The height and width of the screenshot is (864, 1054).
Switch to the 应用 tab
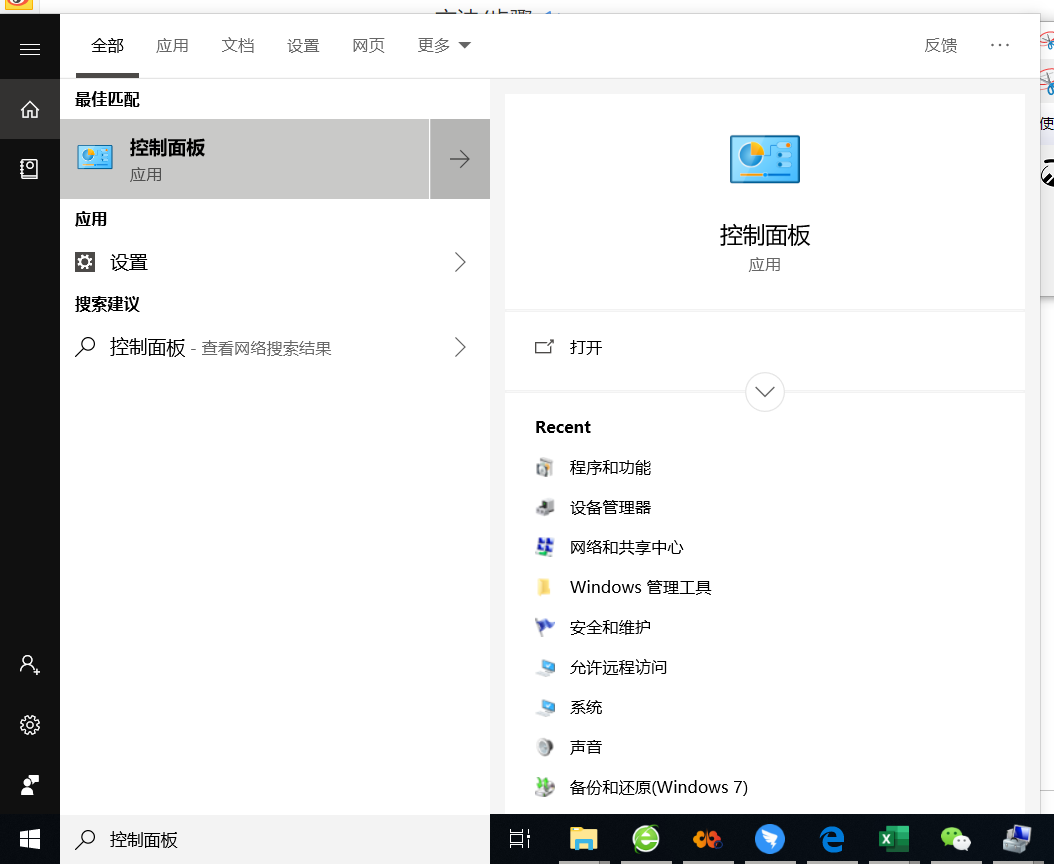172,45
